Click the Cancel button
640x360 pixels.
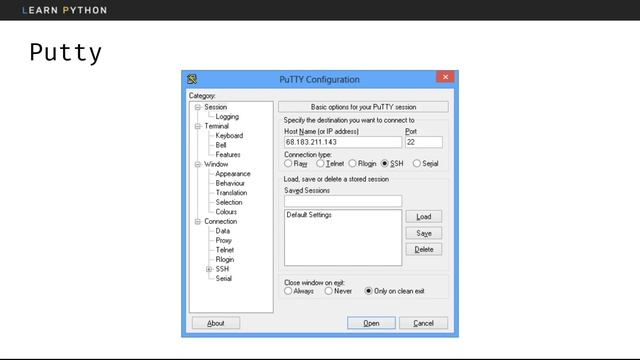[423, 323]
